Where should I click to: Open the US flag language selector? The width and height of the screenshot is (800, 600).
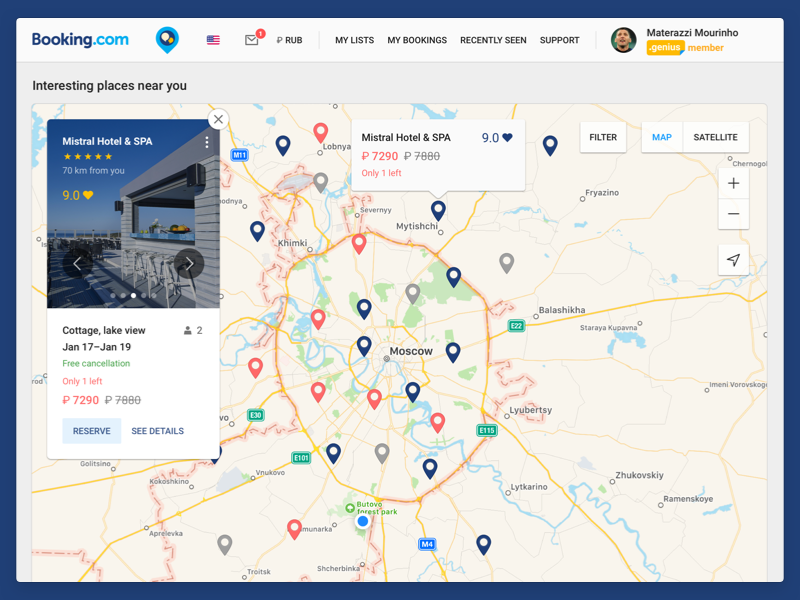click(212, 40)
